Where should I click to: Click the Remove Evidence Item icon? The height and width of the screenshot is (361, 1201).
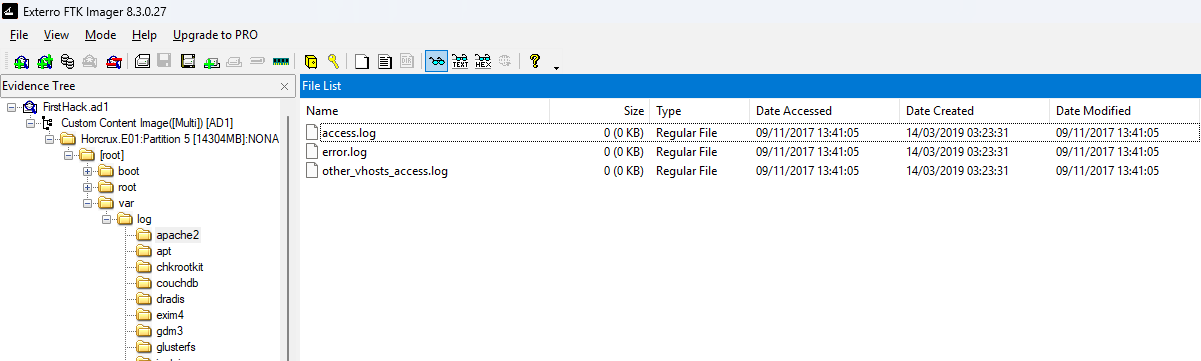click(x=90, y=61)
